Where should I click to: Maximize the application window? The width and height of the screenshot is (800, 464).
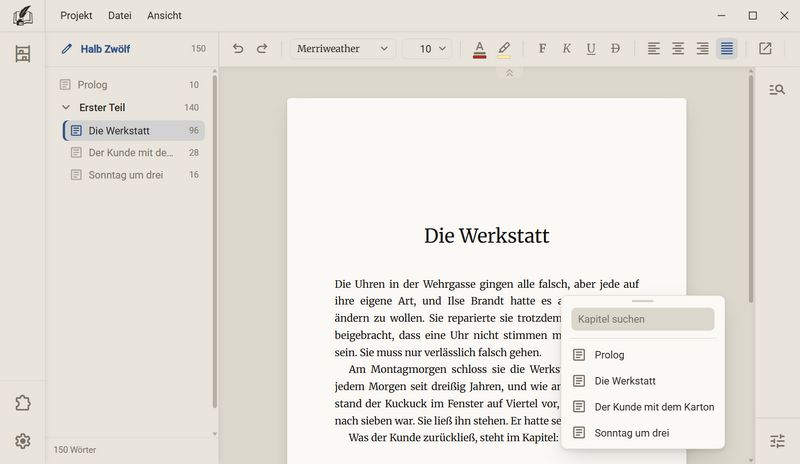[753, 16]
